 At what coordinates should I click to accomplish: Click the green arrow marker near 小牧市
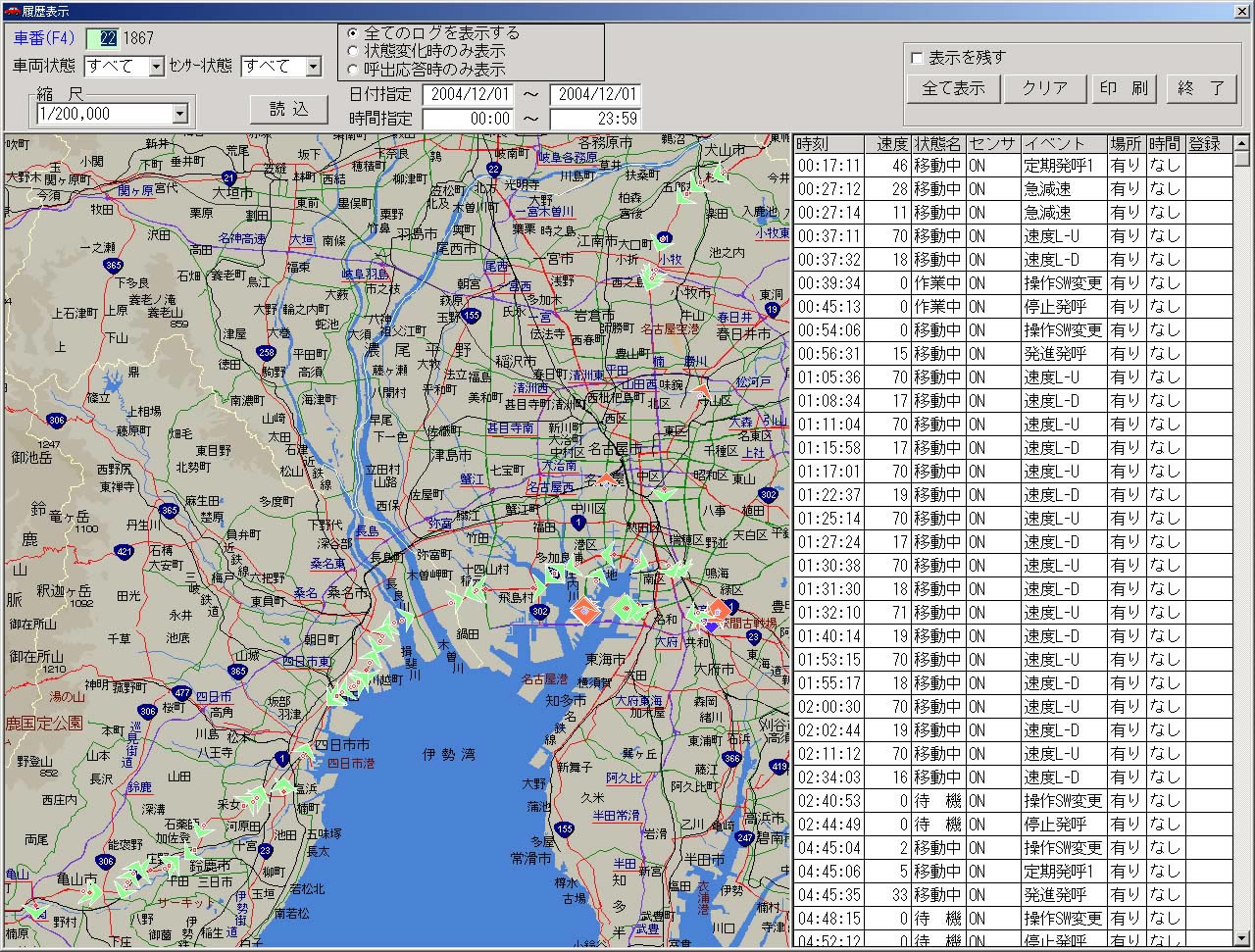[x=651, y=277]
